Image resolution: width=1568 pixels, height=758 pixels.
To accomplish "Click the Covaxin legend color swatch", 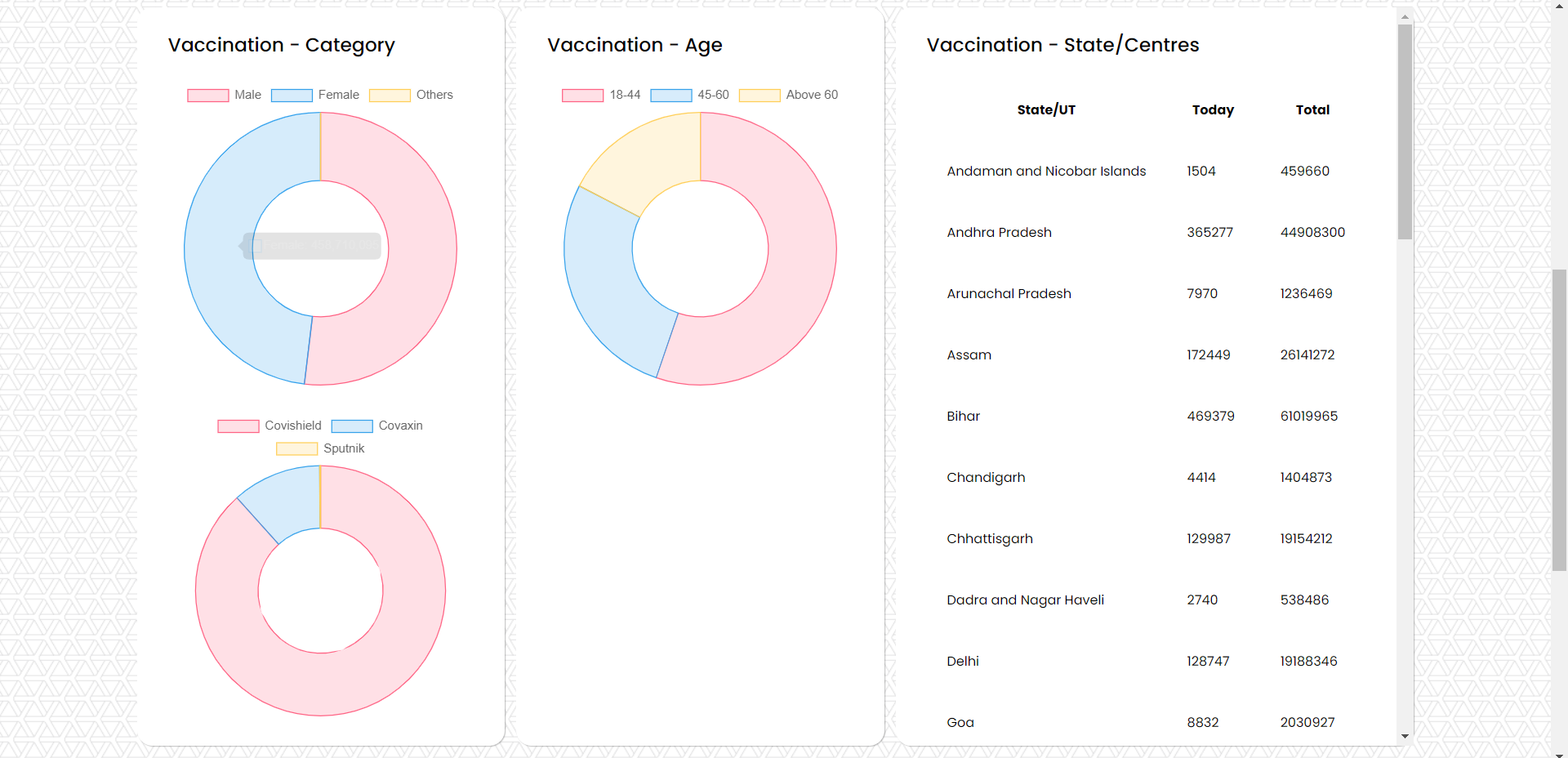I will tap(352, 426).
